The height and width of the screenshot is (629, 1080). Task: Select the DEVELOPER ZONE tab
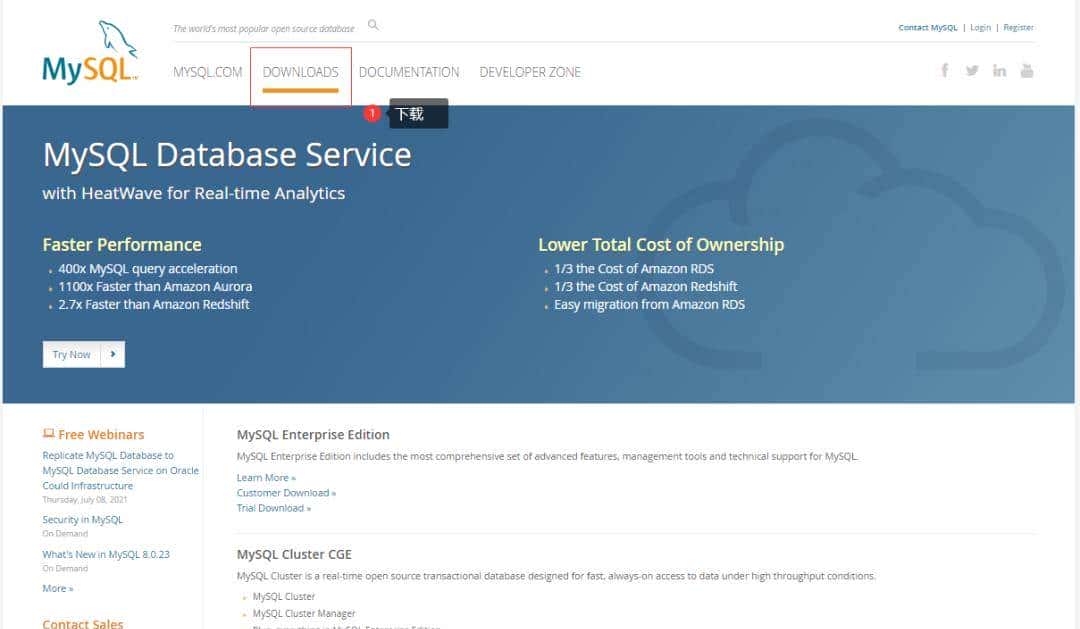tap(530, 71)
